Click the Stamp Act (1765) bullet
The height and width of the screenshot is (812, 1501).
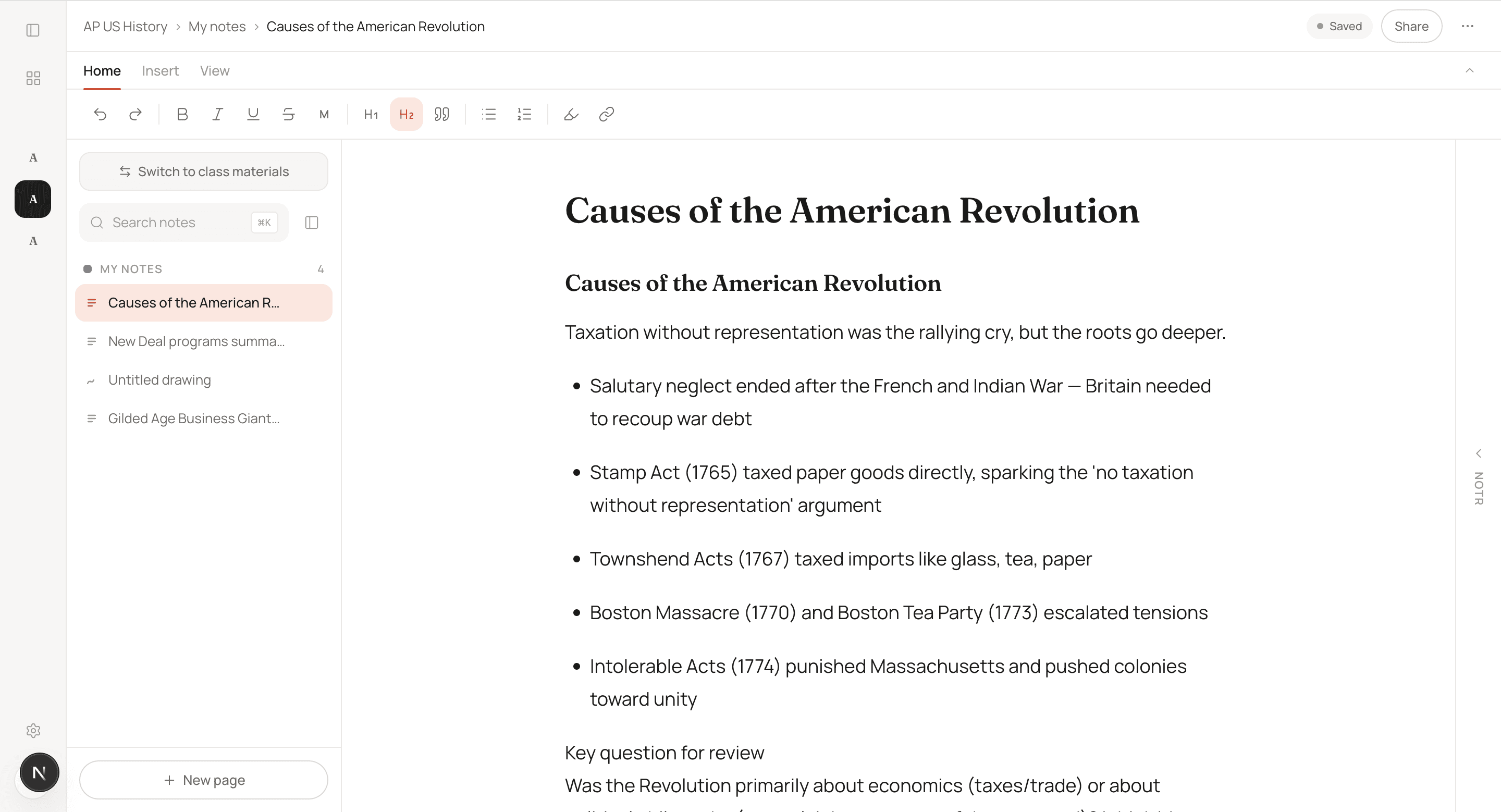[892, 488]
